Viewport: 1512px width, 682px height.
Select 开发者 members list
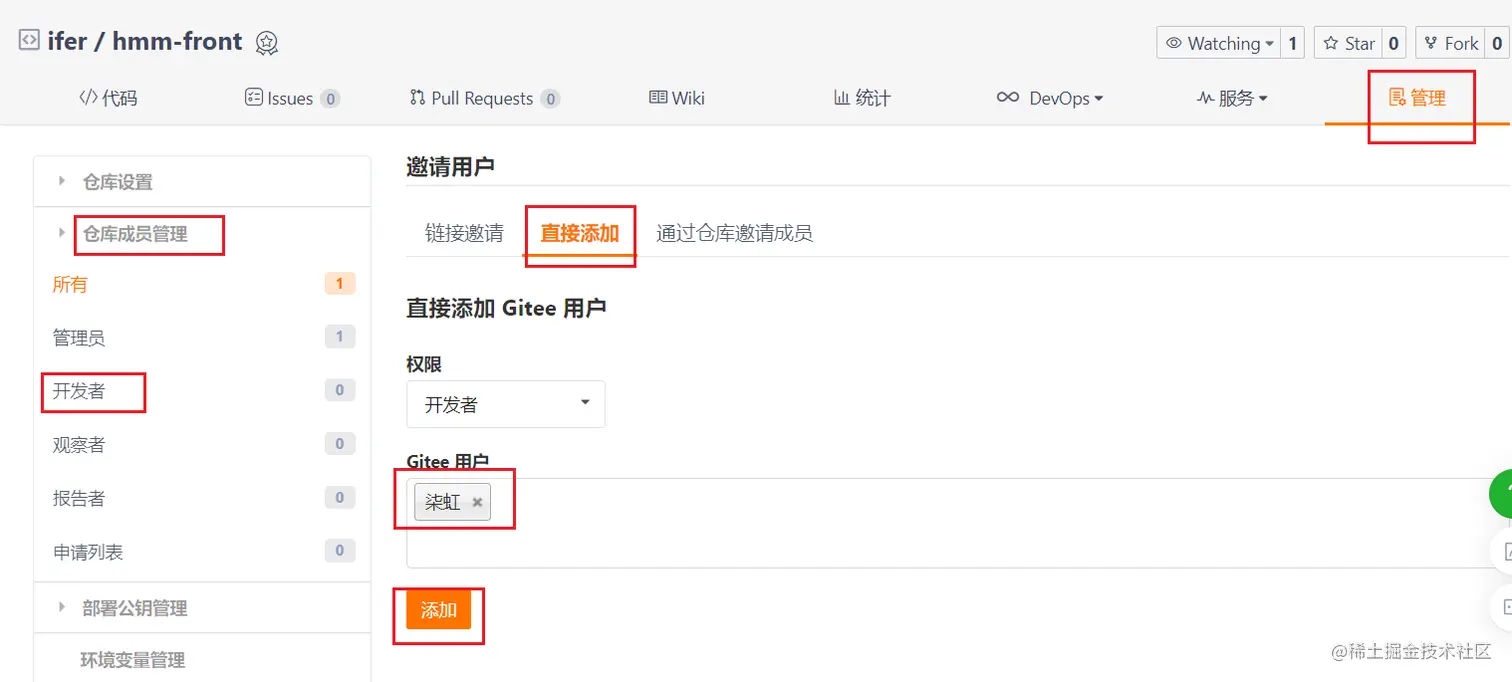pos(79,391)
